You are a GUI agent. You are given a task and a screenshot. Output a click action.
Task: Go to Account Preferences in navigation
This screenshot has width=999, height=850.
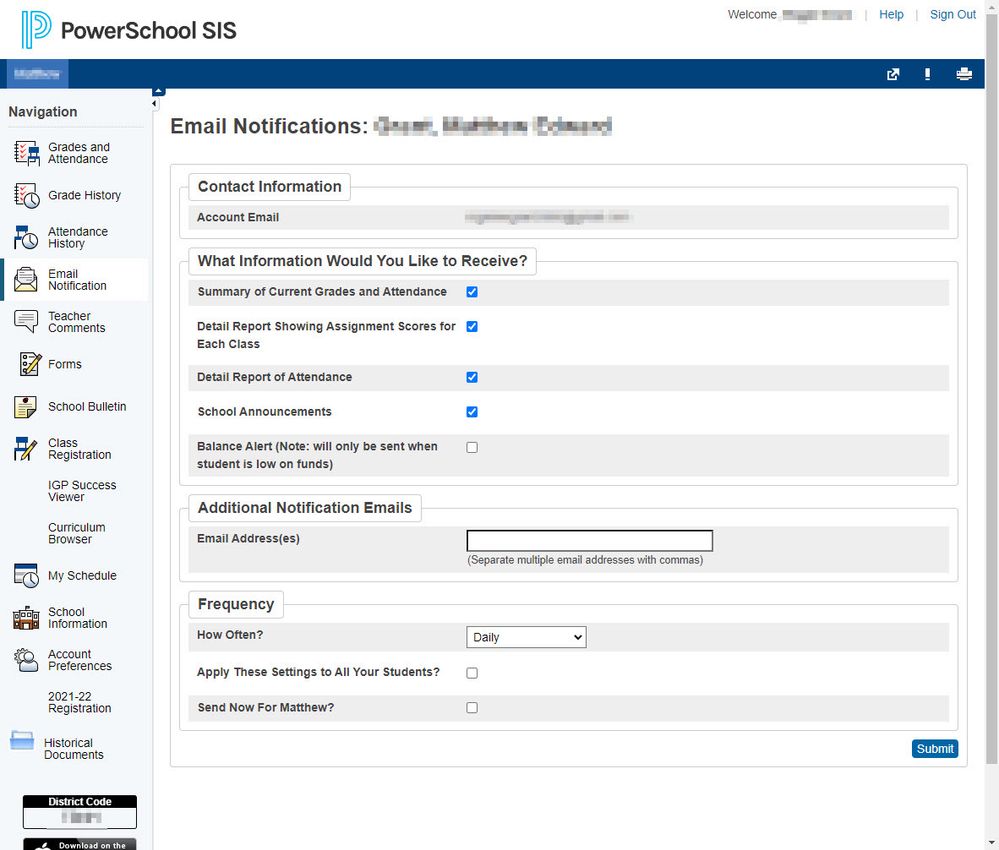point(79,660)
